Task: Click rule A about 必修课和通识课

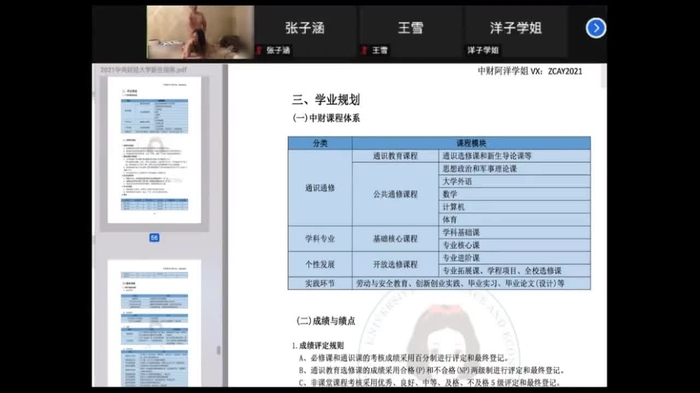Action: point(404,358)
